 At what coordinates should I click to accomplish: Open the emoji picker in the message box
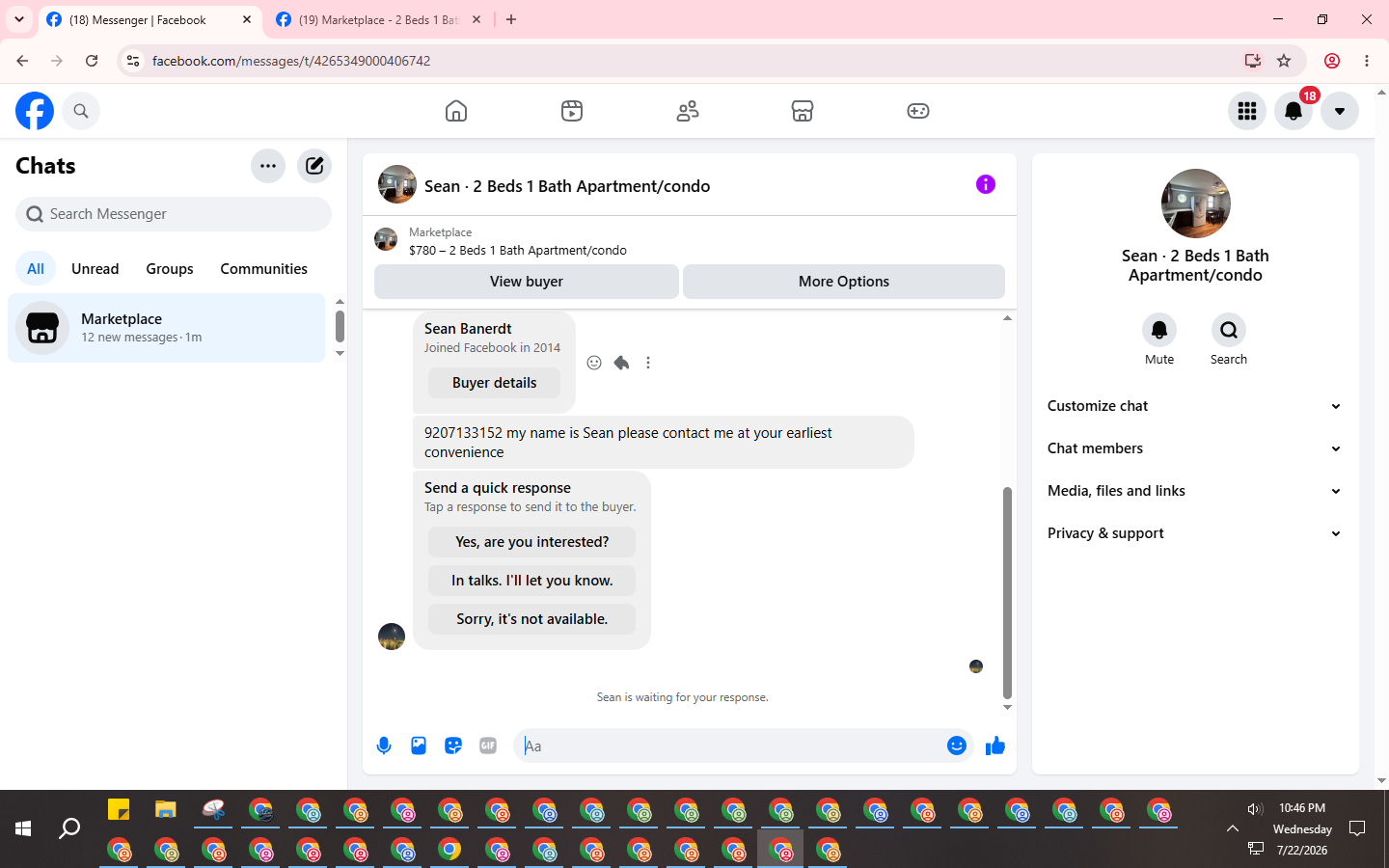point(957,746)
